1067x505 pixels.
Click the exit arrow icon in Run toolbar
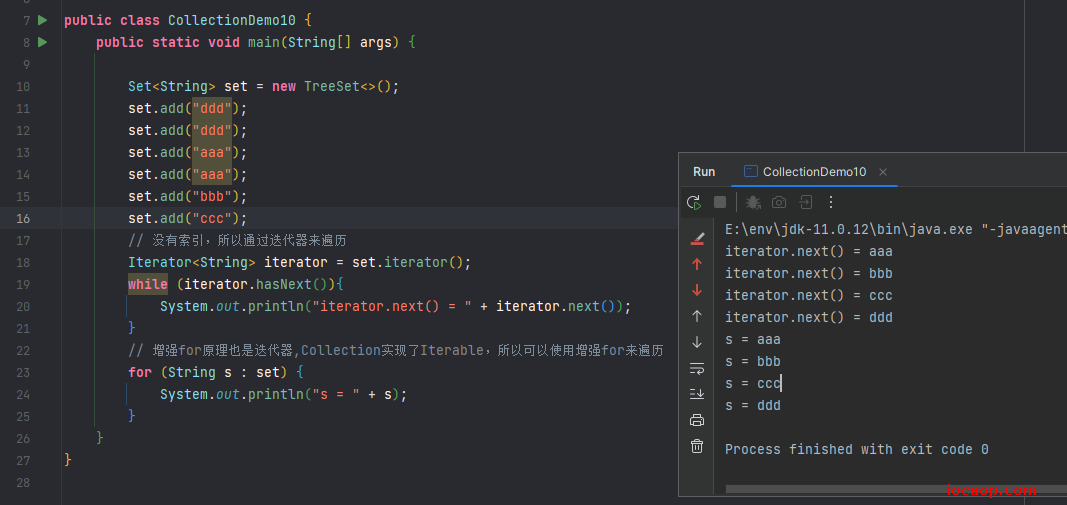[806, 202]
